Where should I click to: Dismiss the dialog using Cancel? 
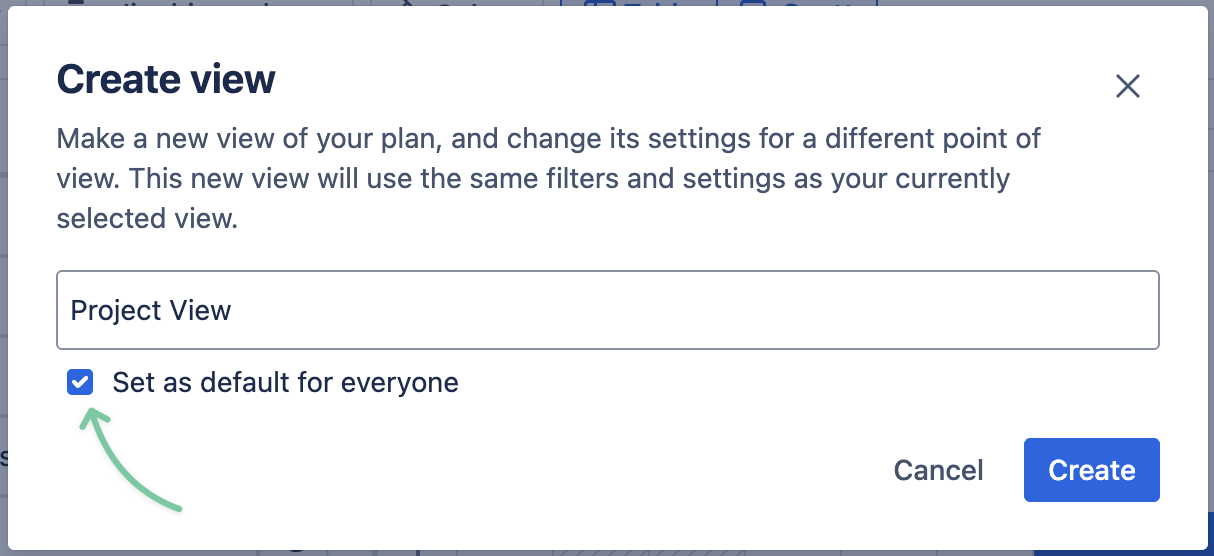pos(938,470)
